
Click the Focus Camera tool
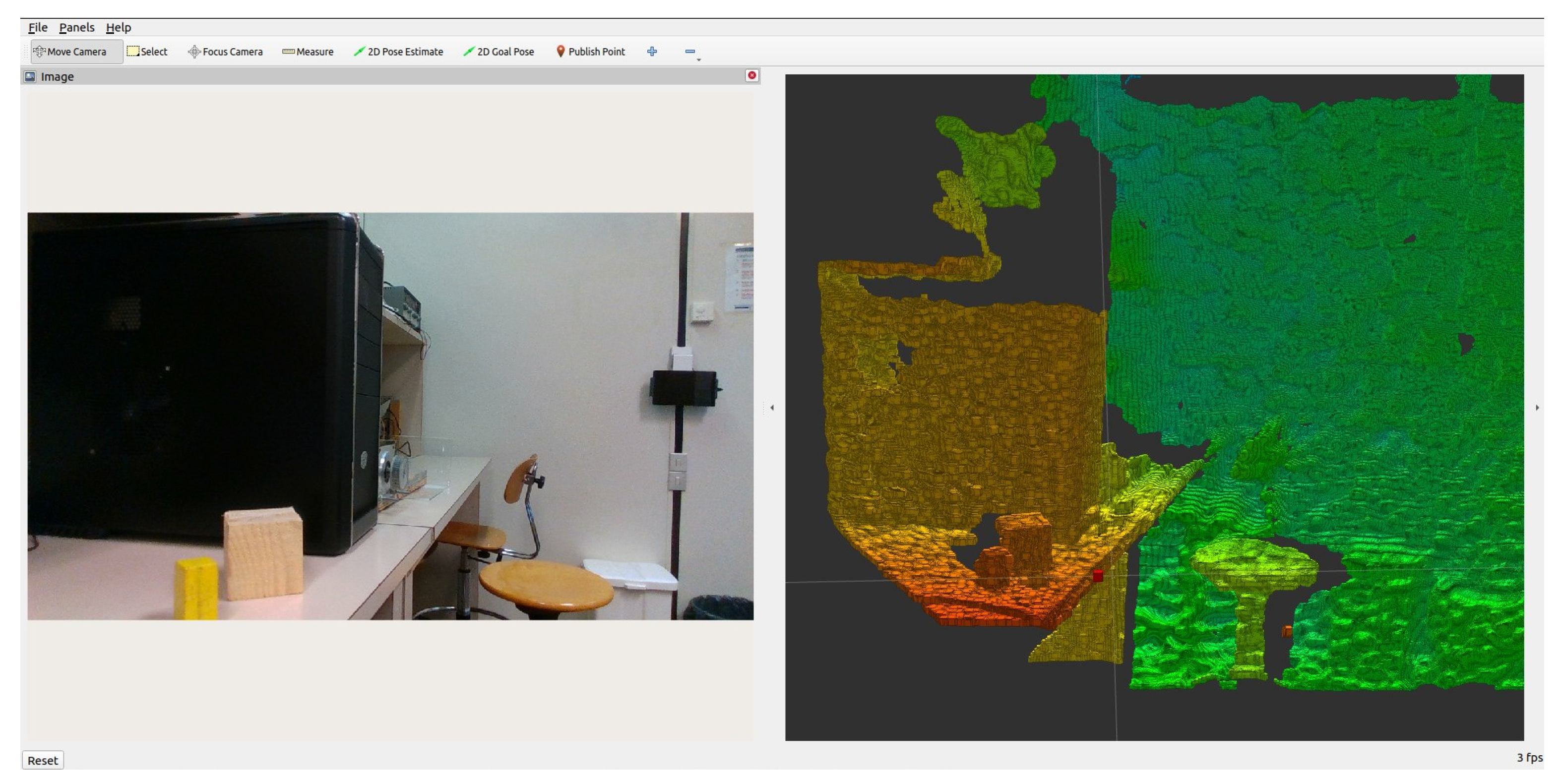[x=225, y=52]
